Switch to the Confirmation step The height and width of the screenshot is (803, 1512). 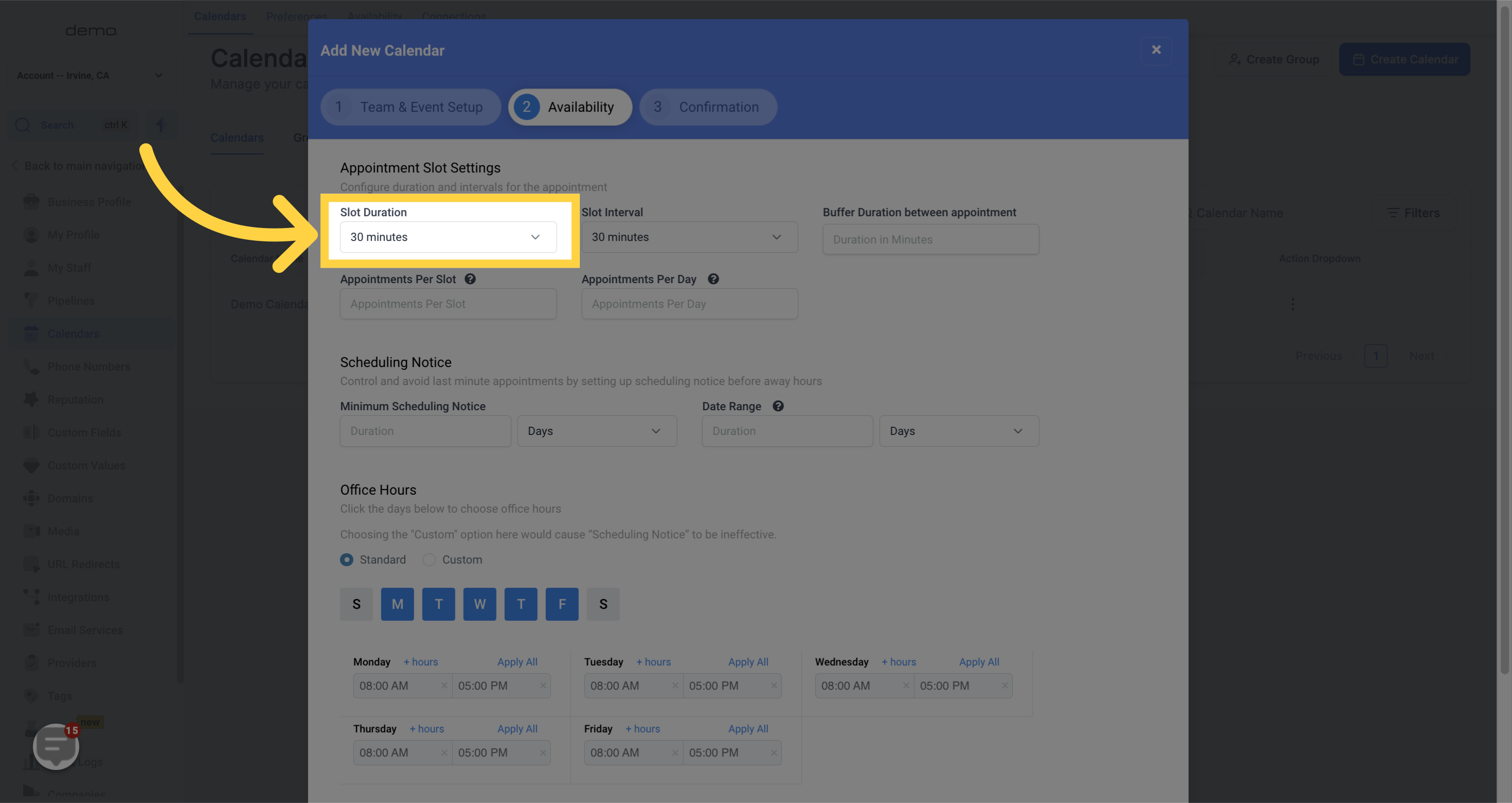[708, 107]
